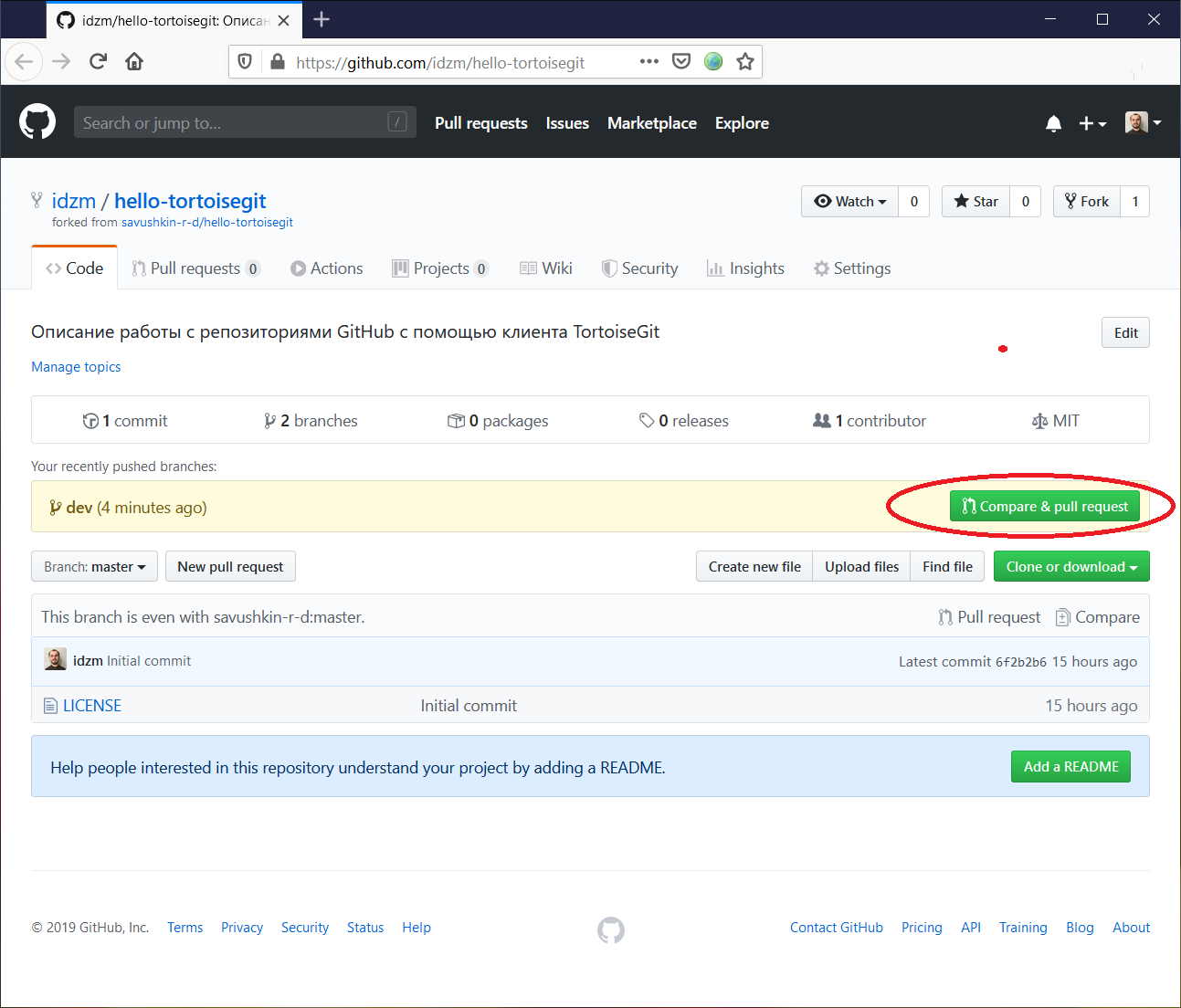Open Issues in top navigation
This screenshot has height=1008, width=1181.
pyautogui.click(x=567, y=123)
